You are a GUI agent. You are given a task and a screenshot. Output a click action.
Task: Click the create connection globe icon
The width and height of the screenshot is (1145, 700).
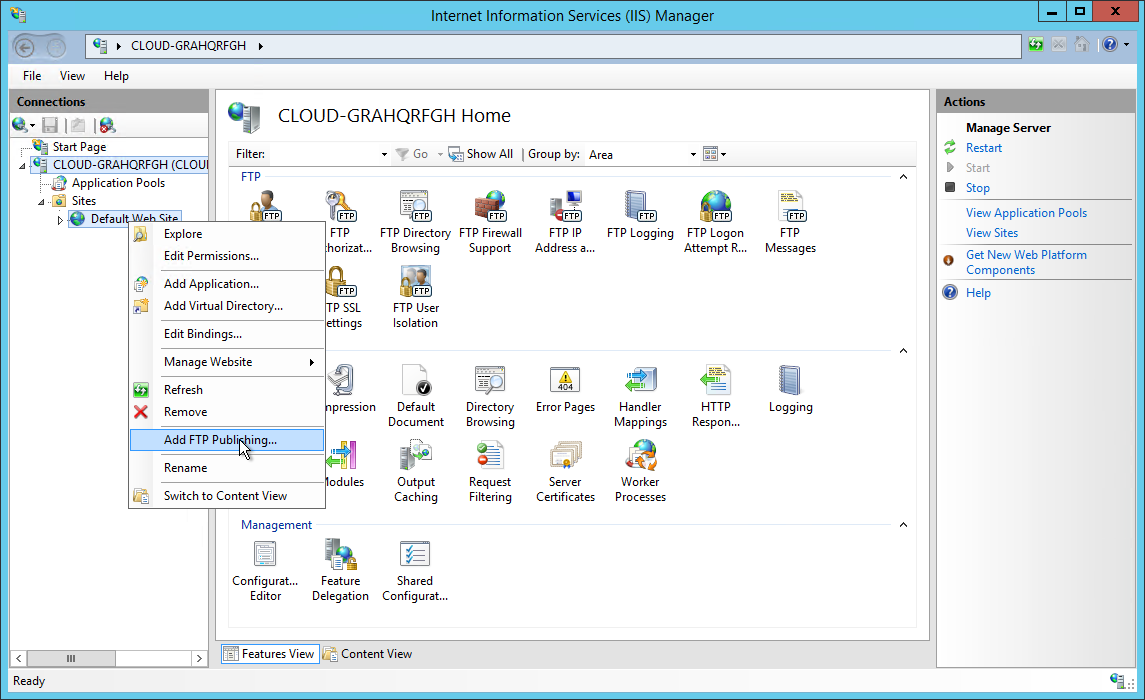pos(20,126)
